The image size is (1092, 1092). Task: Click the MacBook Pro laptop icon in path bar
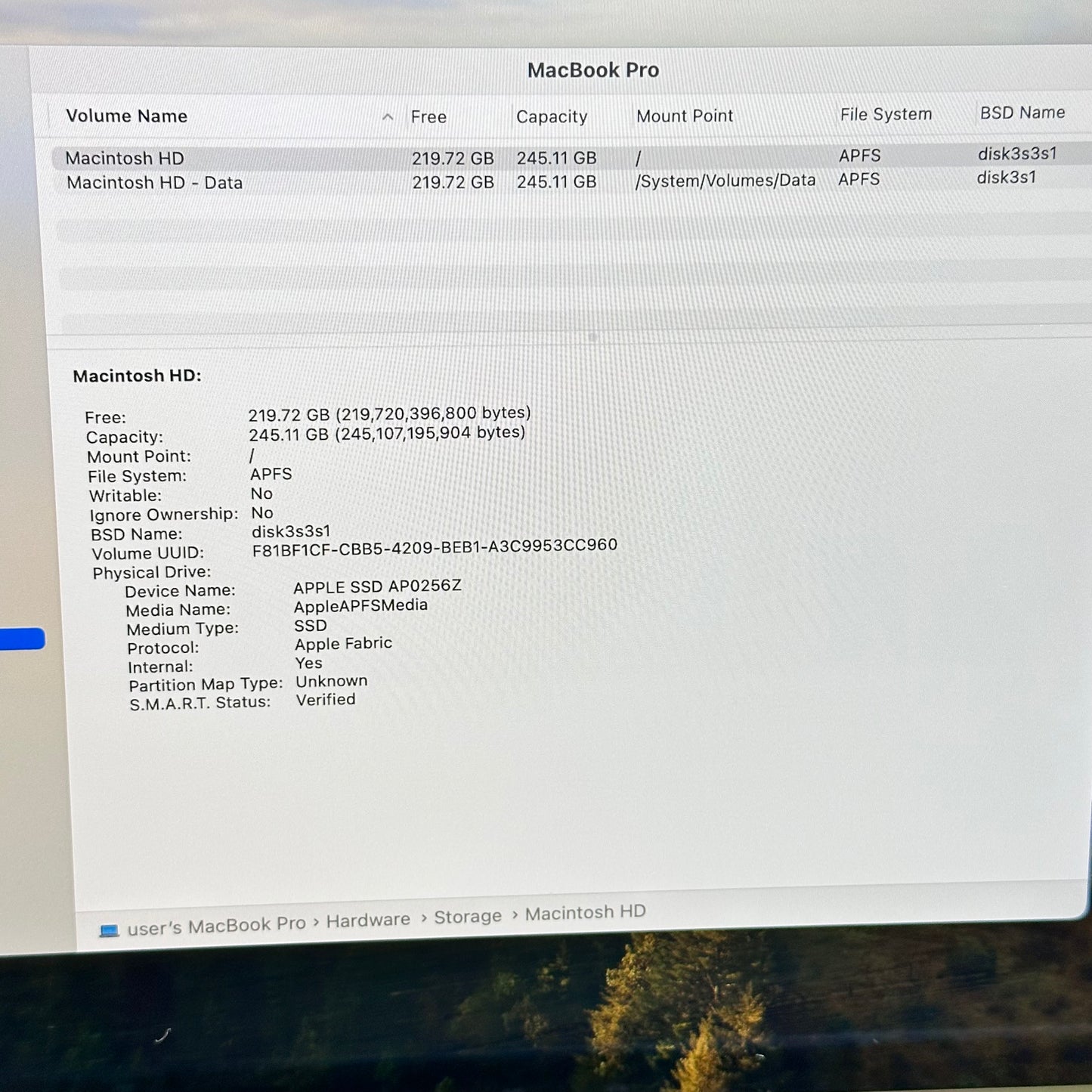point(110,930)
